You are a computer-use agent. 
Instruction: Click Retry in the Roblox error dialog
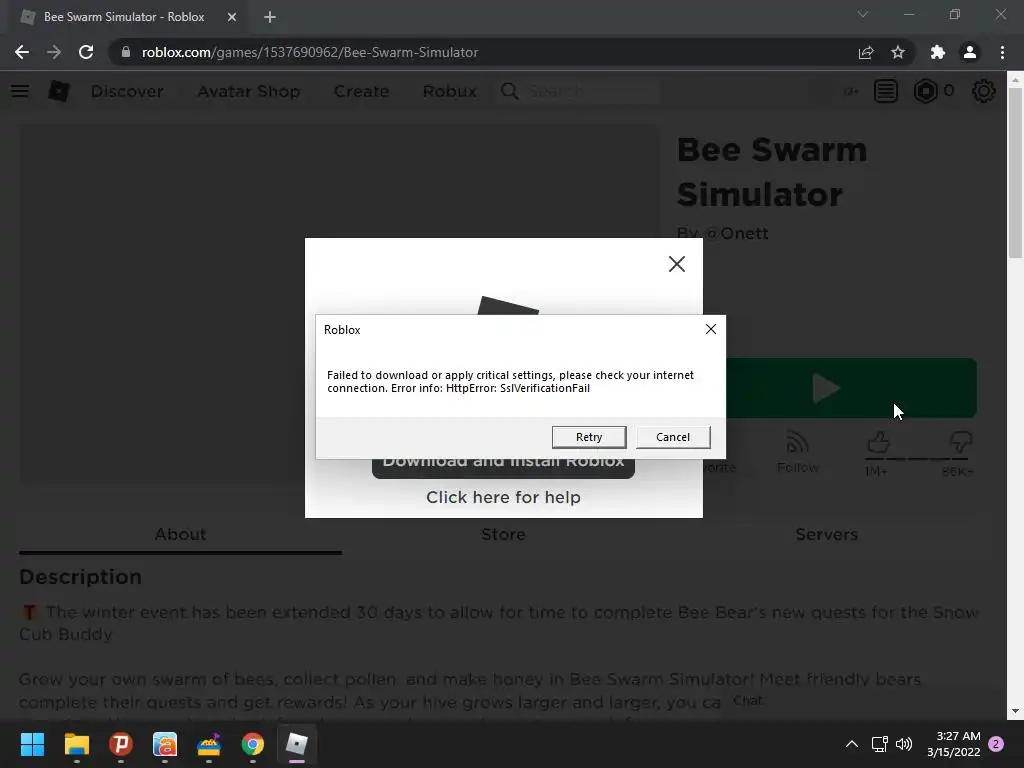pos(588,437)
